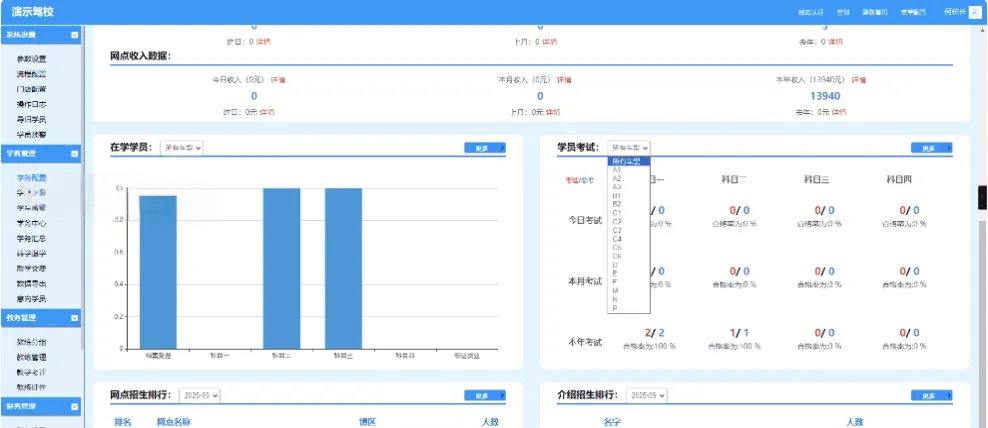Open the 介绍招生排行 month dropdown
Image resolution: width=988 pixels, height=428 pixels.
646,395
